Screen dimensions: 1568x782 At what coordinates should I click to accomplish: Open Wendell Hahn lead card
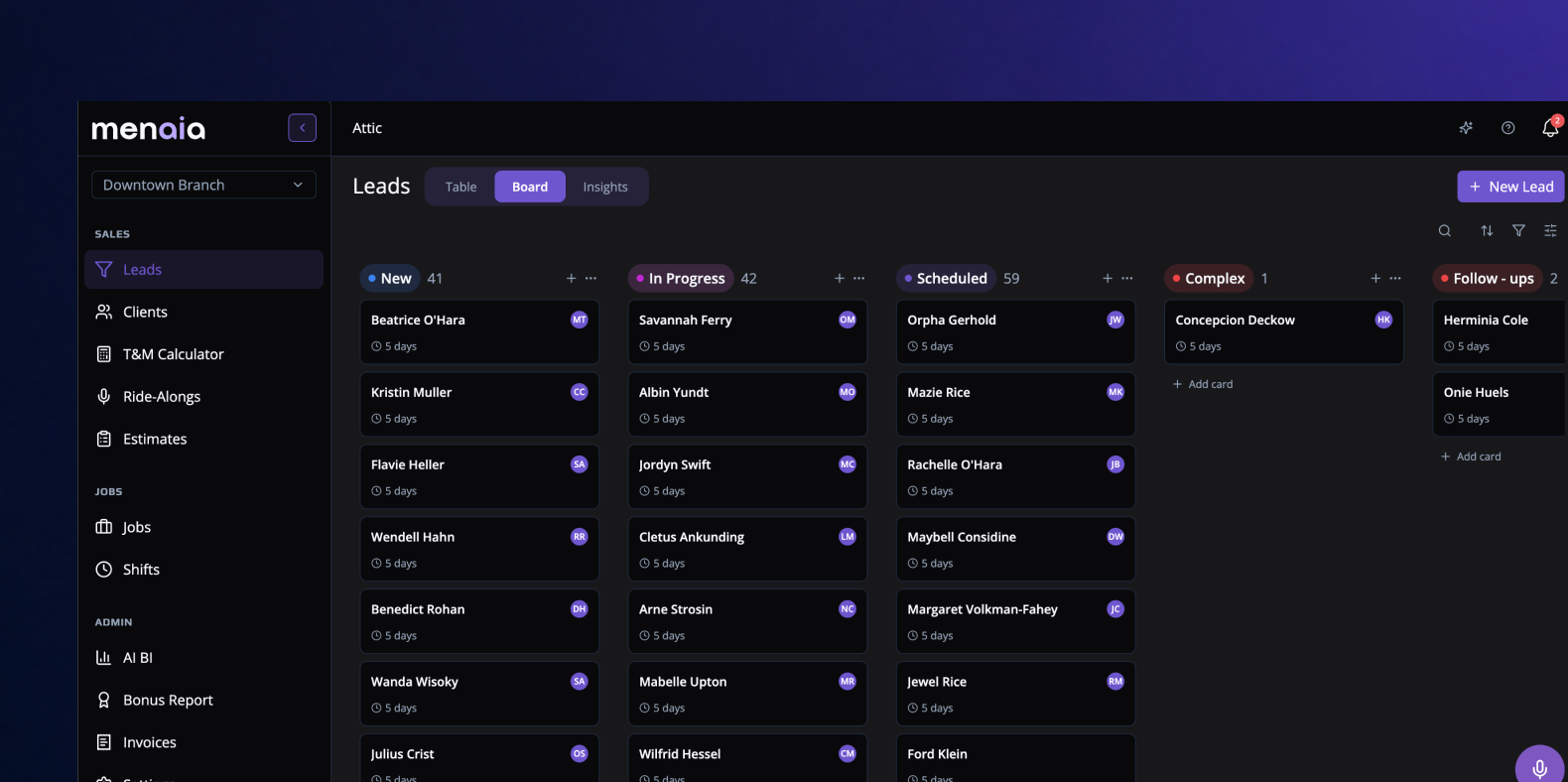479,549
